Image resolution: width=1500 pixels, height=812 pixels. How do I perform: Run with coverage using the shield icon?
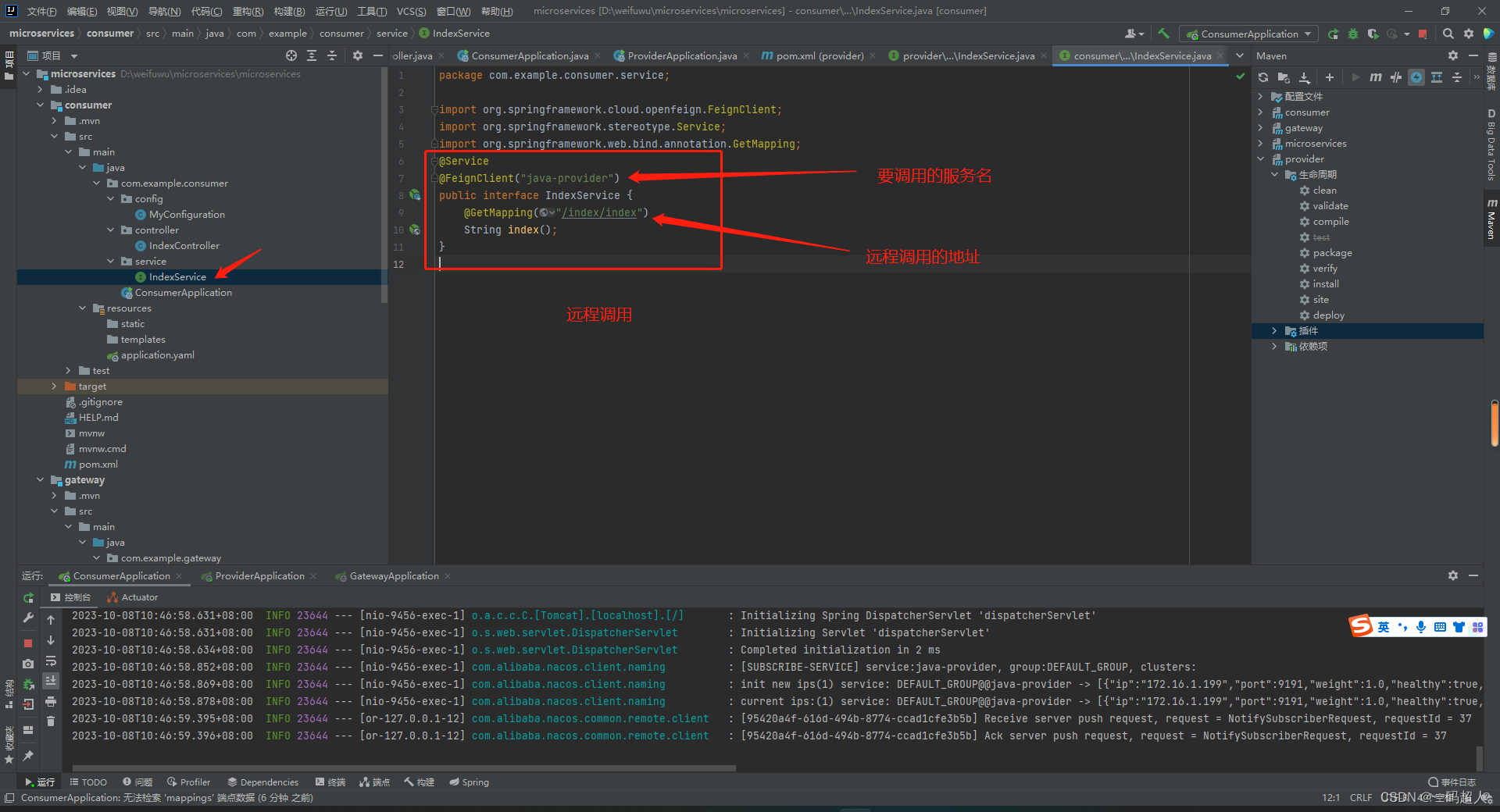click(x=1373, y=34)
